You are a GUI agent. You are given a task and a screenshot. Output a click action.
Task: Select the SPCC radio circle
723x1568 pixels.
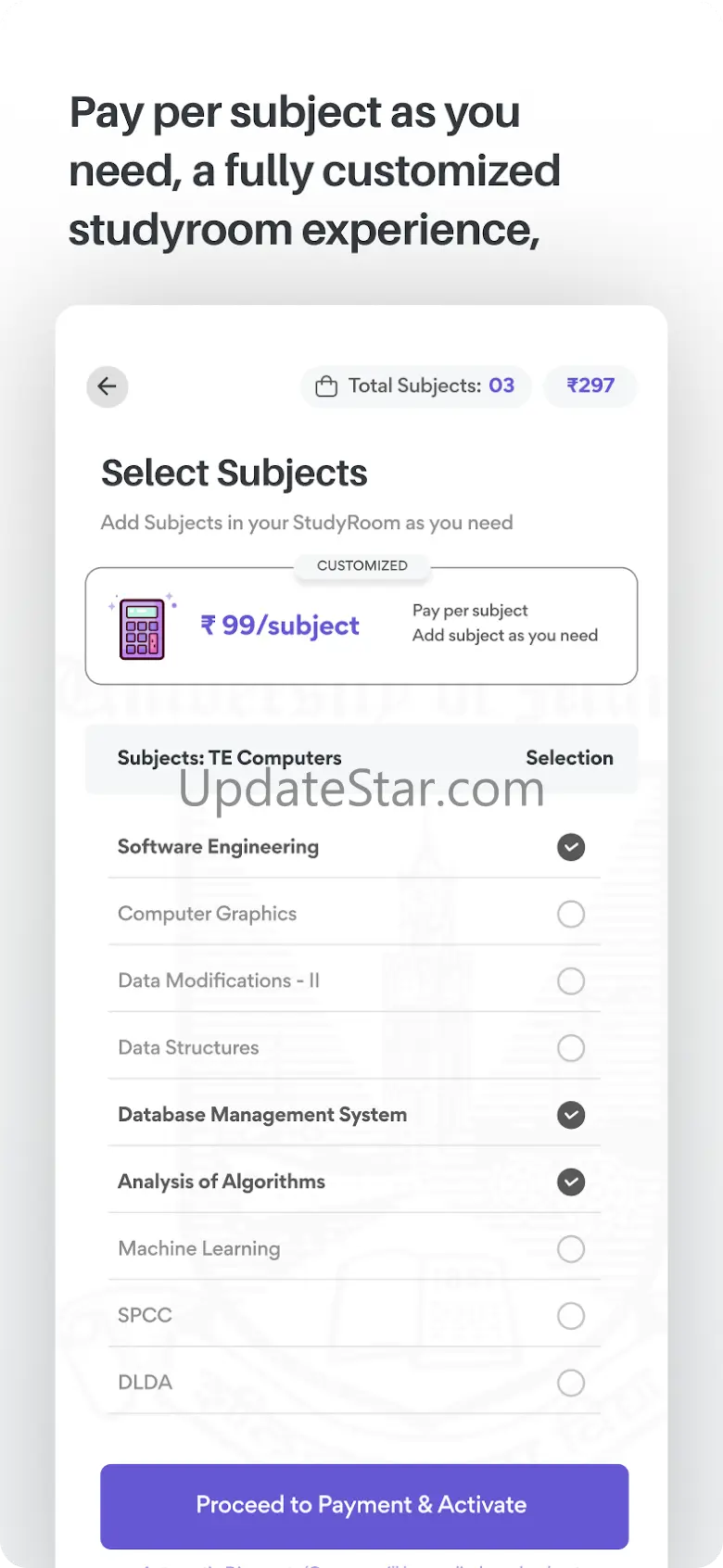[x=571, y=1316]
